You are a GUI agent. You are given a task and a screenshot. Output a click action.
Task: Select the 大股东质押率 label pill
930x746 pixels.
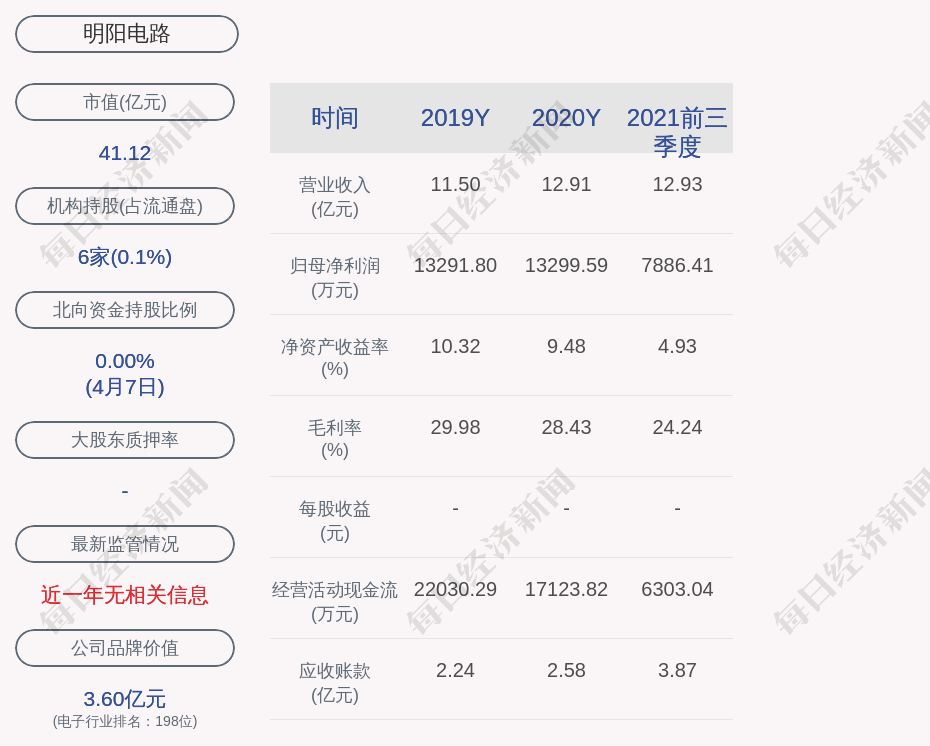click(125, 439)
